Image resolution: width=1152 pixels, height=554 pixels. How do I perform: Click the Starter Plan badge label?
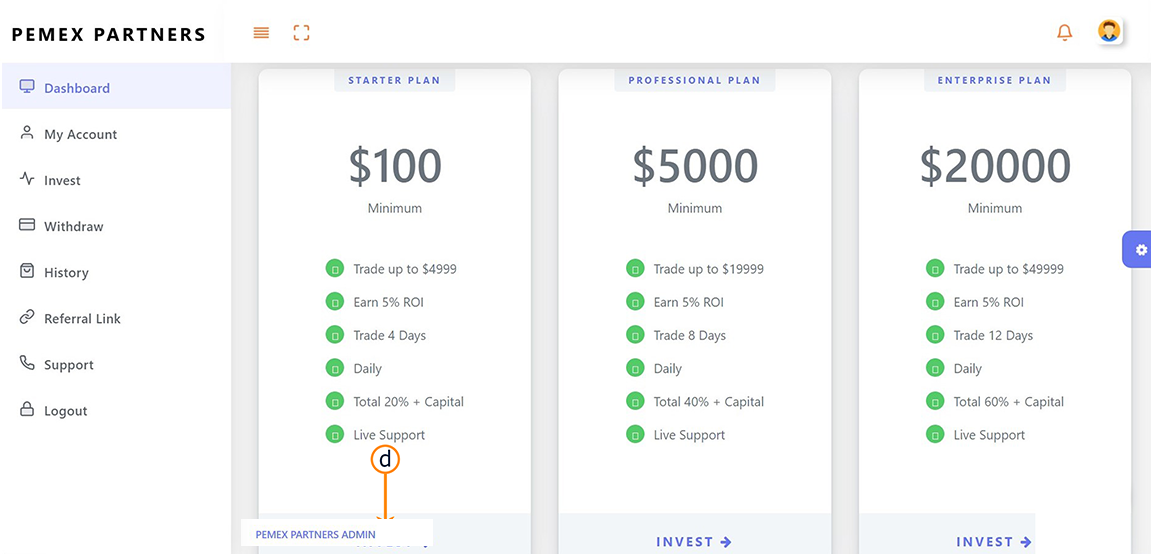point(394,80)
